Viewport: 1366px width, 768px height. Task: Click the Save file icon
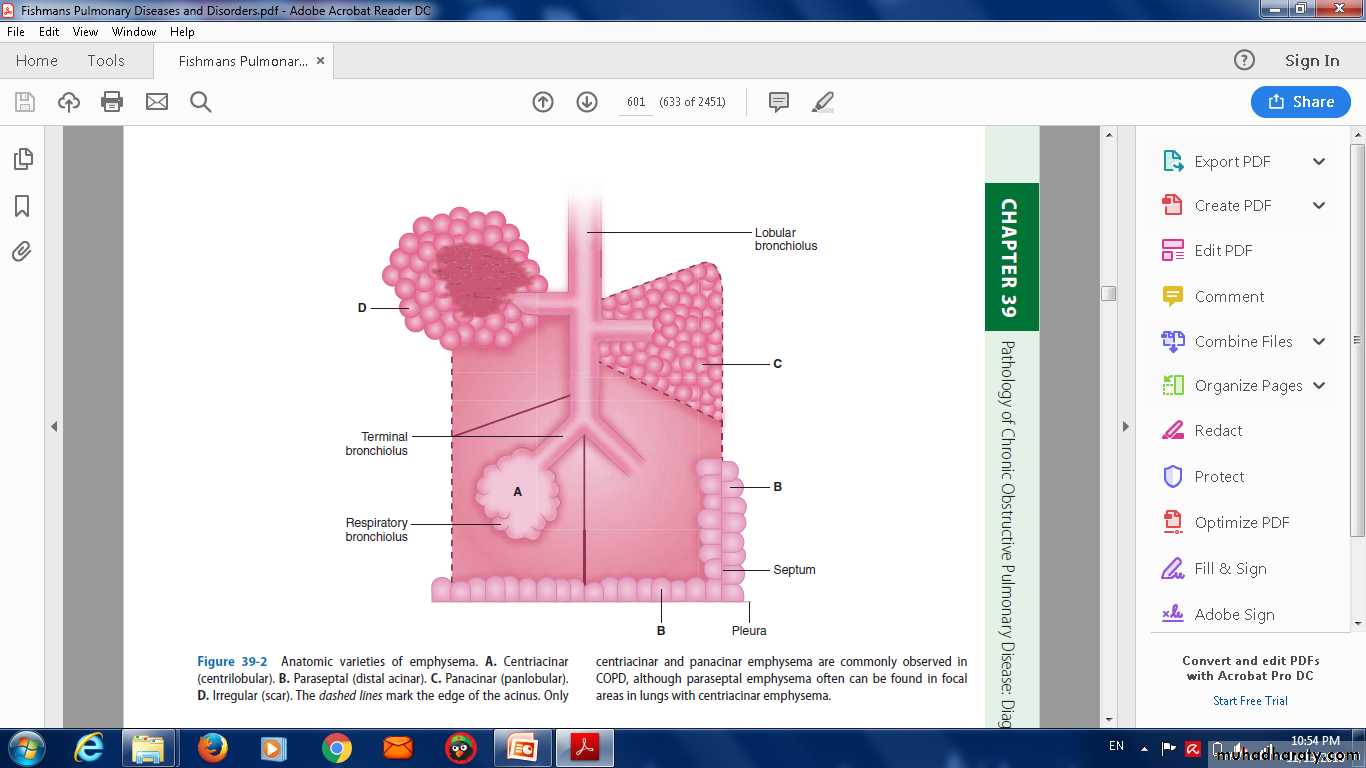coord(25,102)
